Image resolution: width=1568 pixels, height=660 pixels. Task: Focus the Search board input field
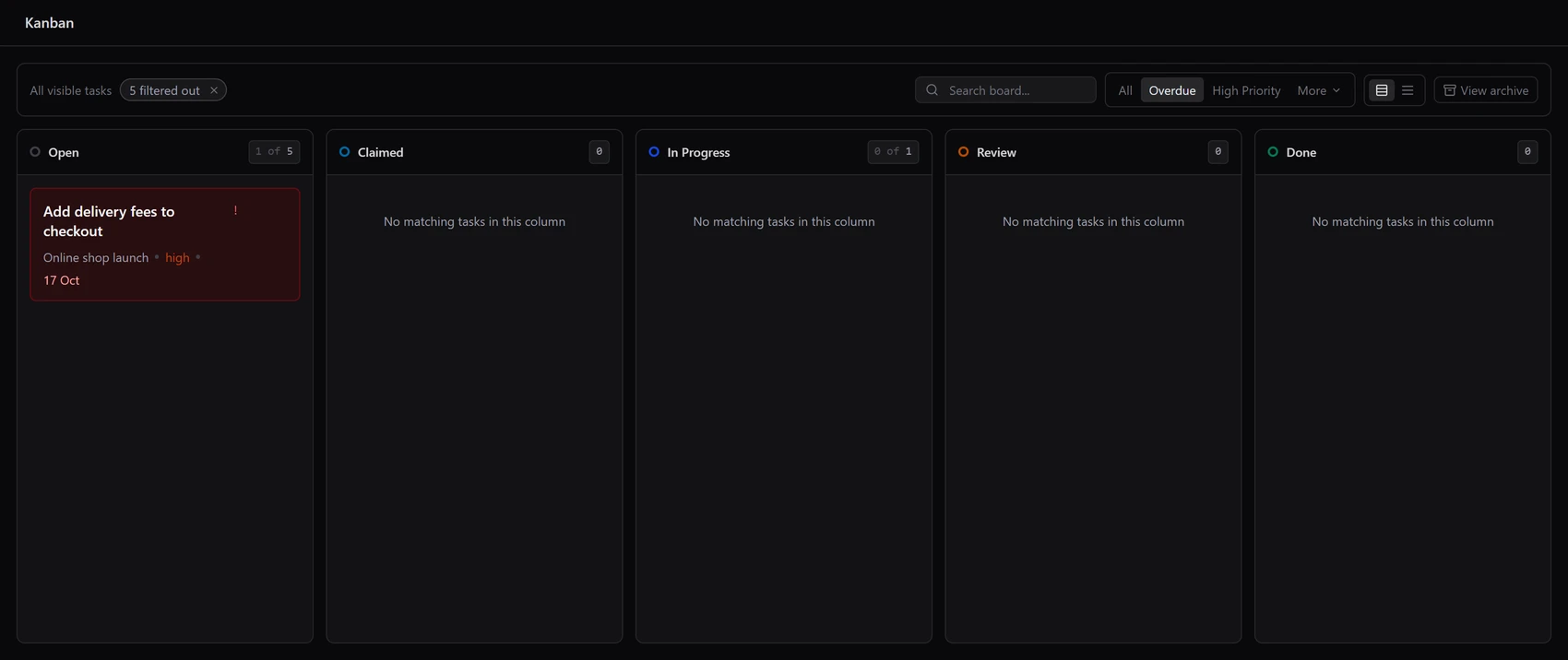point(1005,90)
